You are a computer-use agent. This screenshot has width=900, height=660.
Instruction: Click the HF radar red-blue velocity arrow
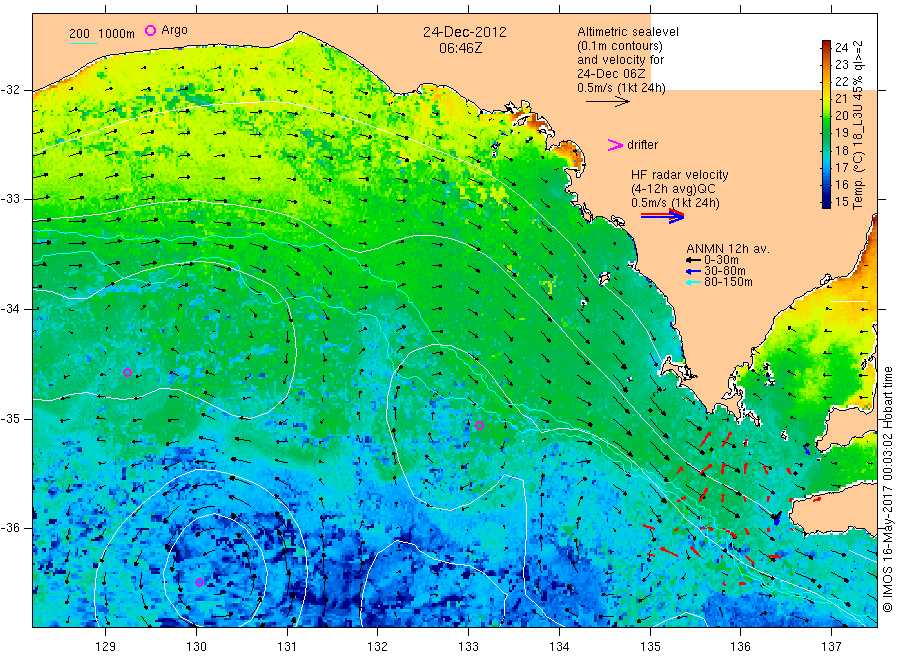pyautogui.click(x=662, y=216)
